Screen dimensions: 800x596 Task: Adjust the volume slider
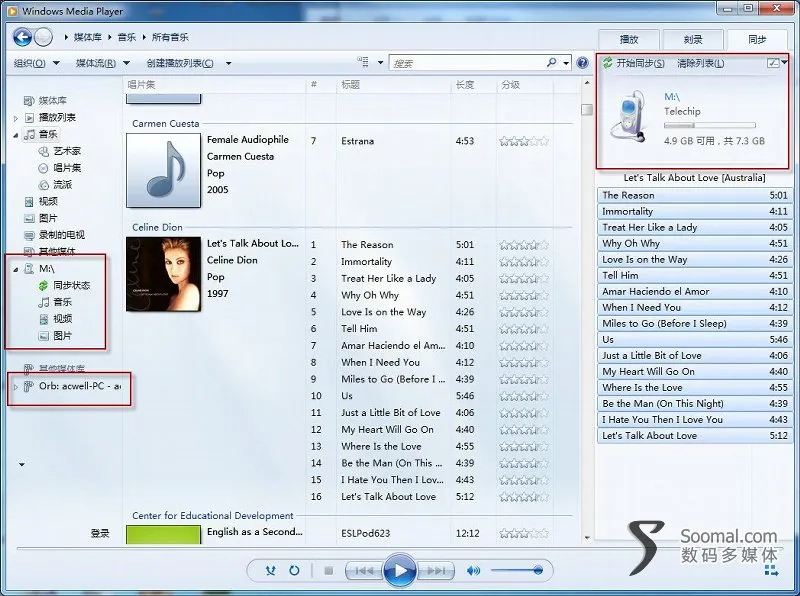(515, 570)
